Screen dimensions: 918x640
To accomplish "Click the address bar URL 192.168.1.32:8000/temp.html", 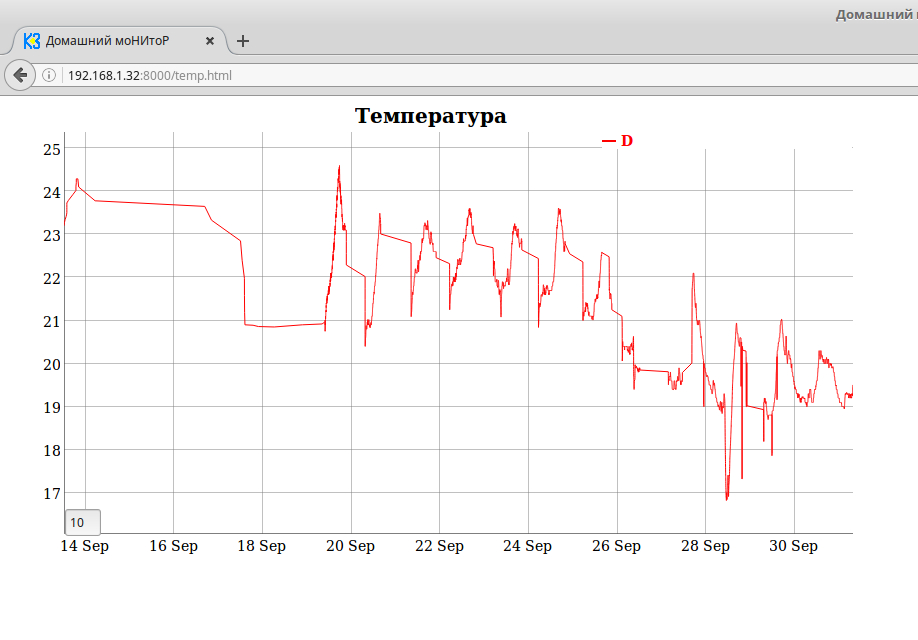I will (x=150, y=76).
